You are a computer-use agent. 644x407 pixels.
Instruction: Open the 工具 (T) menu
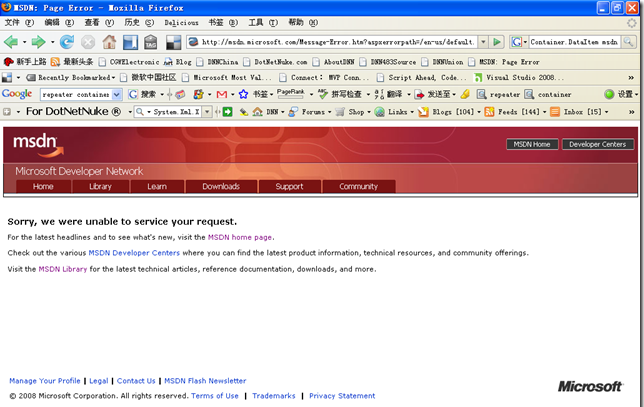point(263,23)
